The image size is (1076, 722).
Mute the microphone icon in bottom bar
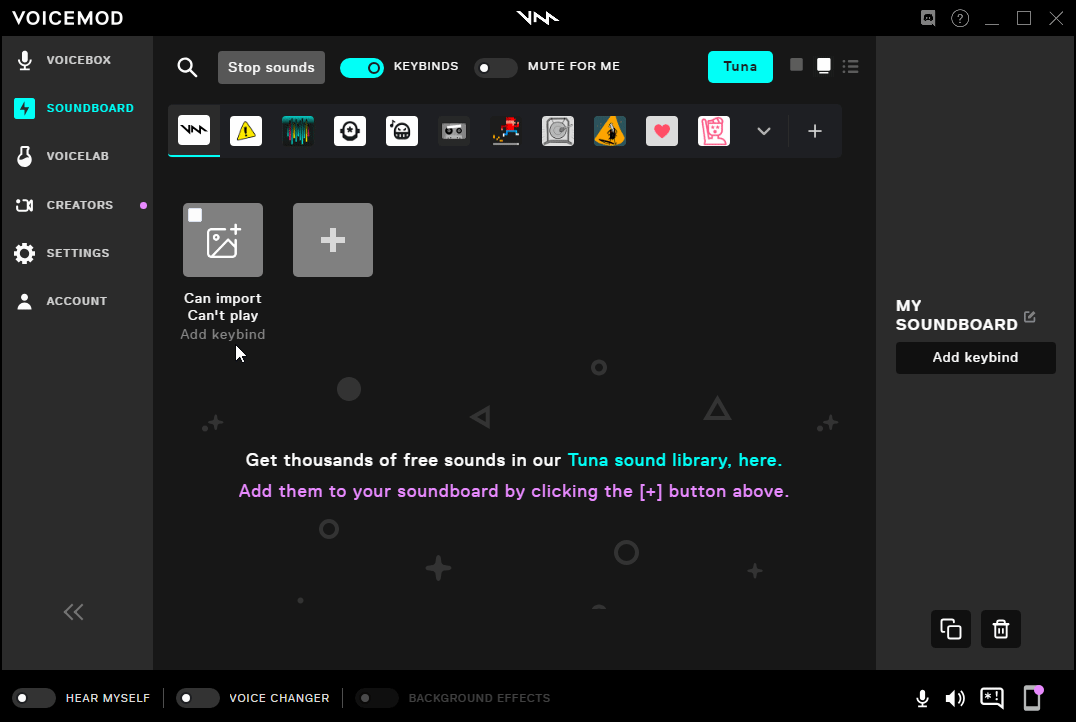pyautogui.click(x=922, y=698)
